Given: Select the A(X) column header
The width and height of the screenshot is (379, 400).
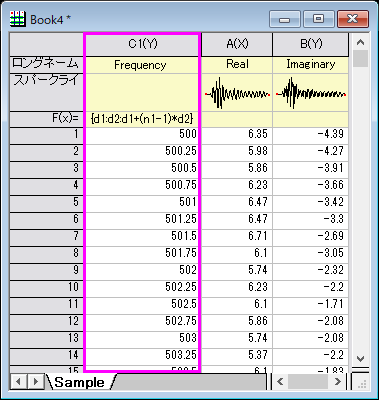Looking at the screenshot, I should coord(237,44).
